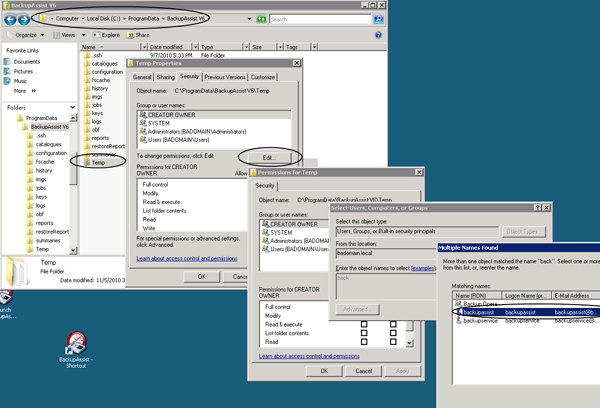This screenshot has width=600, height=408.
Task: Open the Explorer help question mark icon
Action: pyautogui.click(x=378, y=35)
